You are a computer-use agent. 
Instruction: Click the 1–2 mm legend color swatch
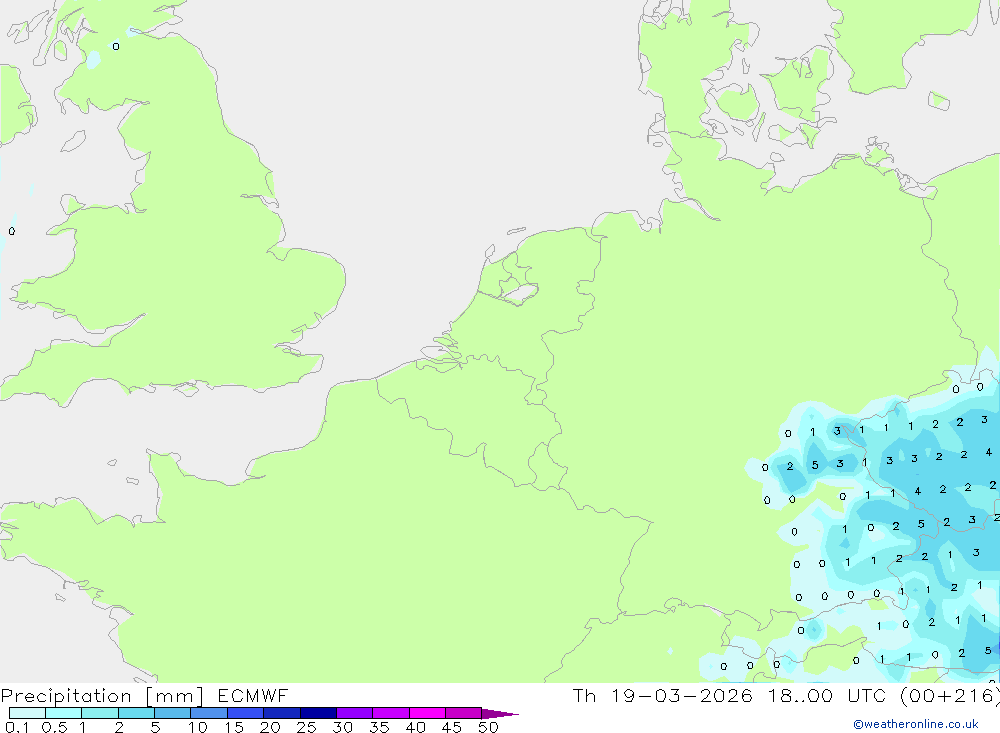100,713
